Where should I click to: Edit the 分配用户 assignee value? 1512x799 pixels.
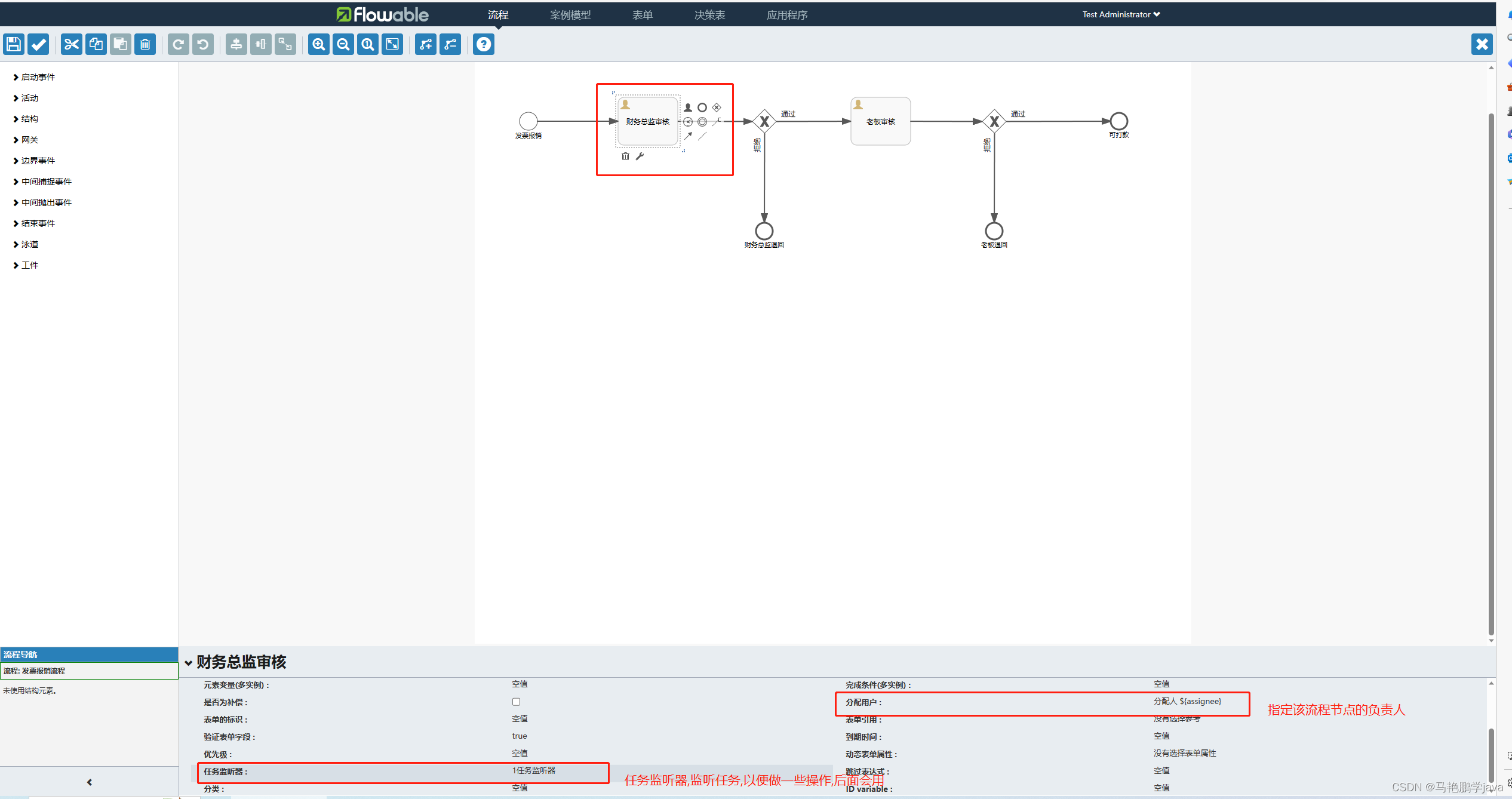(x=1187, y=702)
